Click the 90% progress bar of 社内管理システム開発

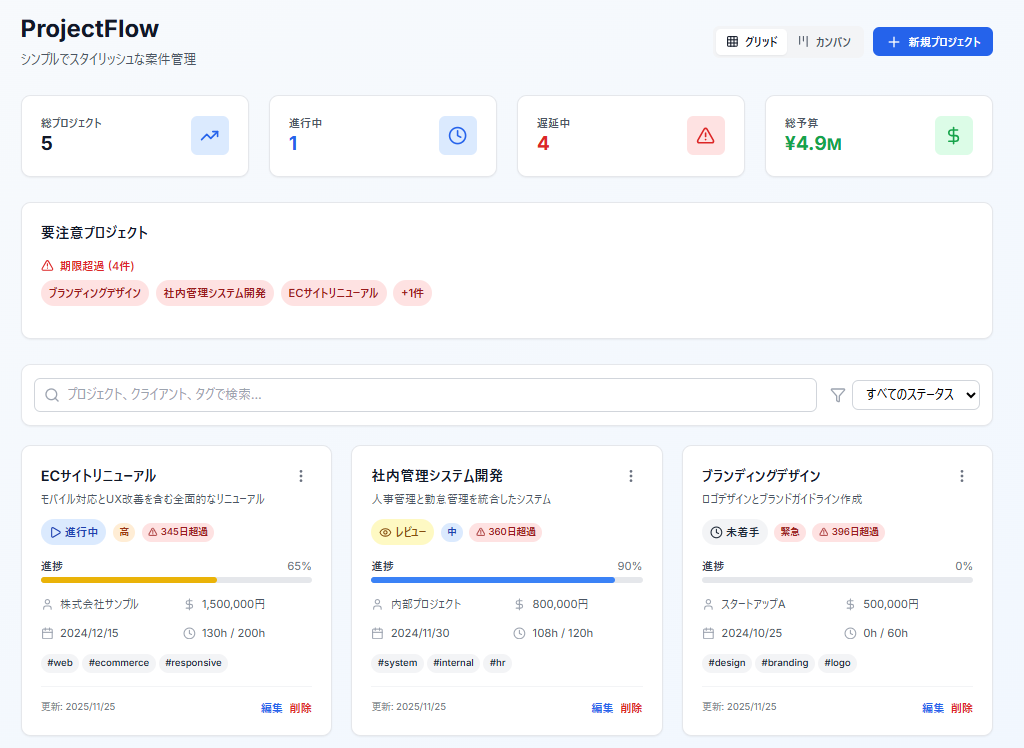(506, 580)
